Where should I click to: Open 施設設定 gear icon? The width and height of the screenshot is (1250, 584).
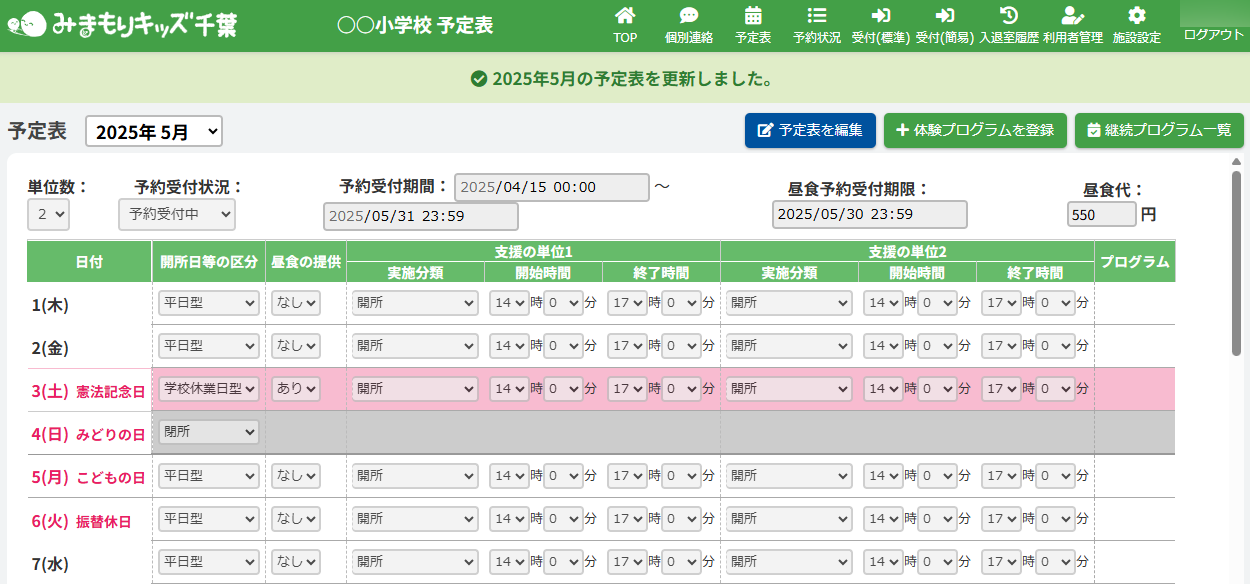click(1136, 25)
